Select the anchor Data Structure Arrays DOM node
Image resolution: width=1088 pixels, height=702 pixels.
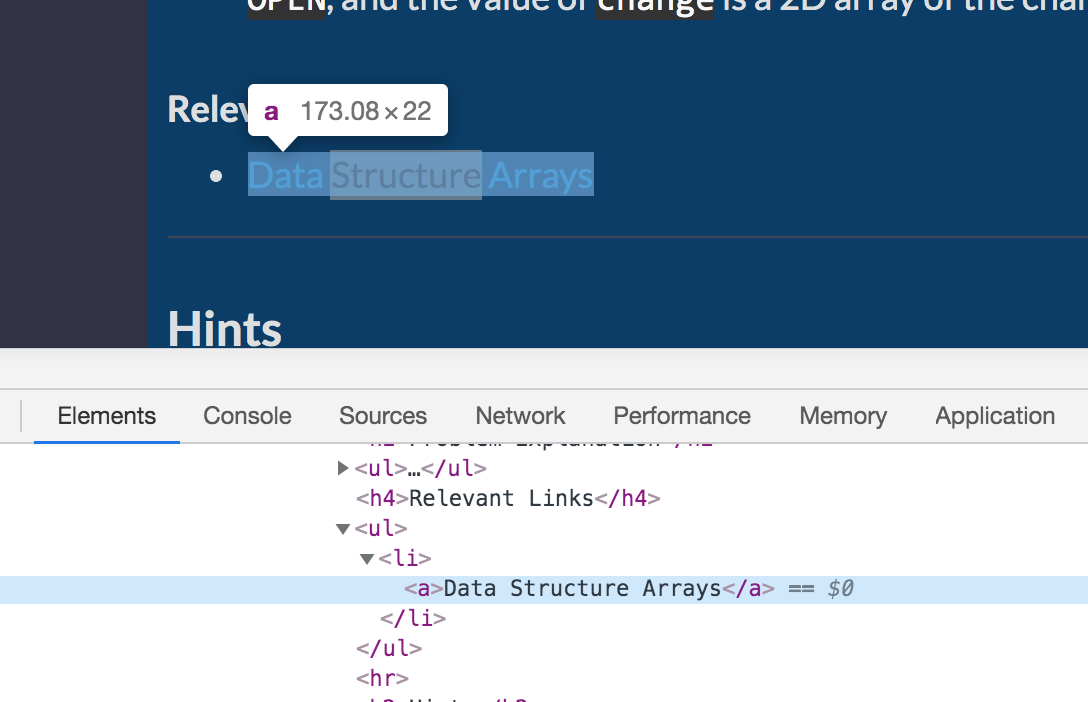589,588
